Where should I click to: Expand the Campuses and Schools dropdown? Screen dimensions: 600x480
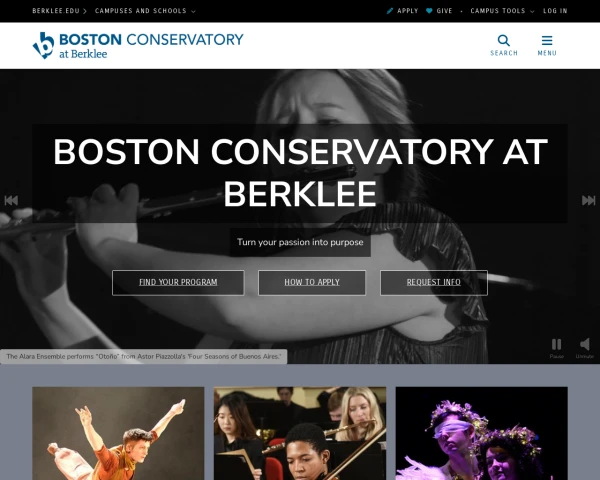point(145,11)
